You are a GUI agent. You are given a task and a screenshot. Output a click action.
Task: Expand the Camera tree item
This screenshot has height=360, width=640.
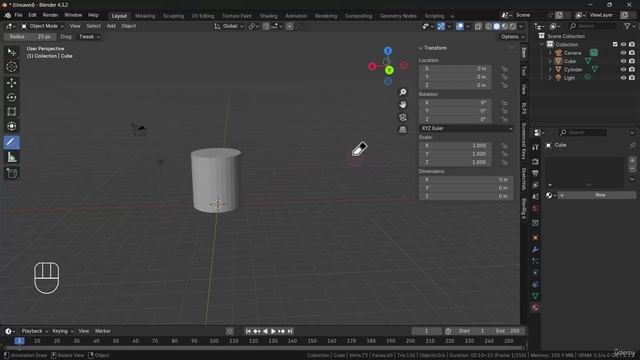click(550, 53)
